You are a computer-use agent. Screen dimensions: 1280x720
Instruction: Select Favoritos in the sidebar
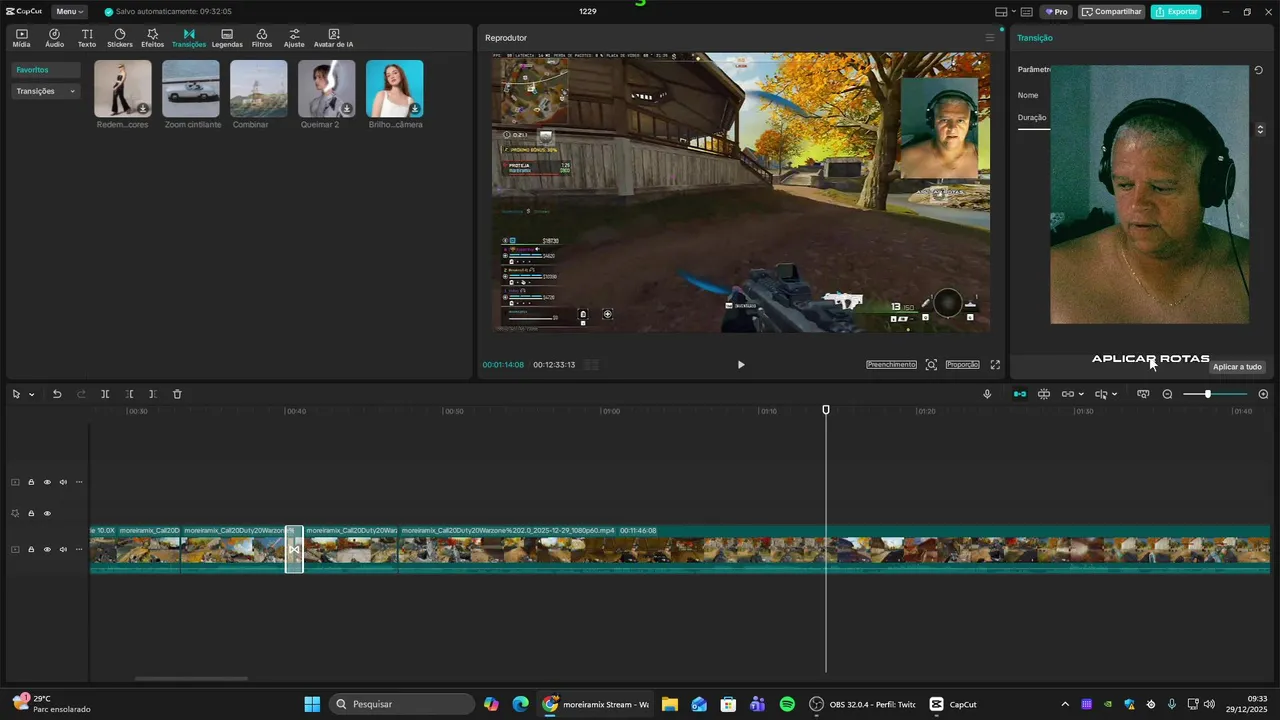(46, 70)
